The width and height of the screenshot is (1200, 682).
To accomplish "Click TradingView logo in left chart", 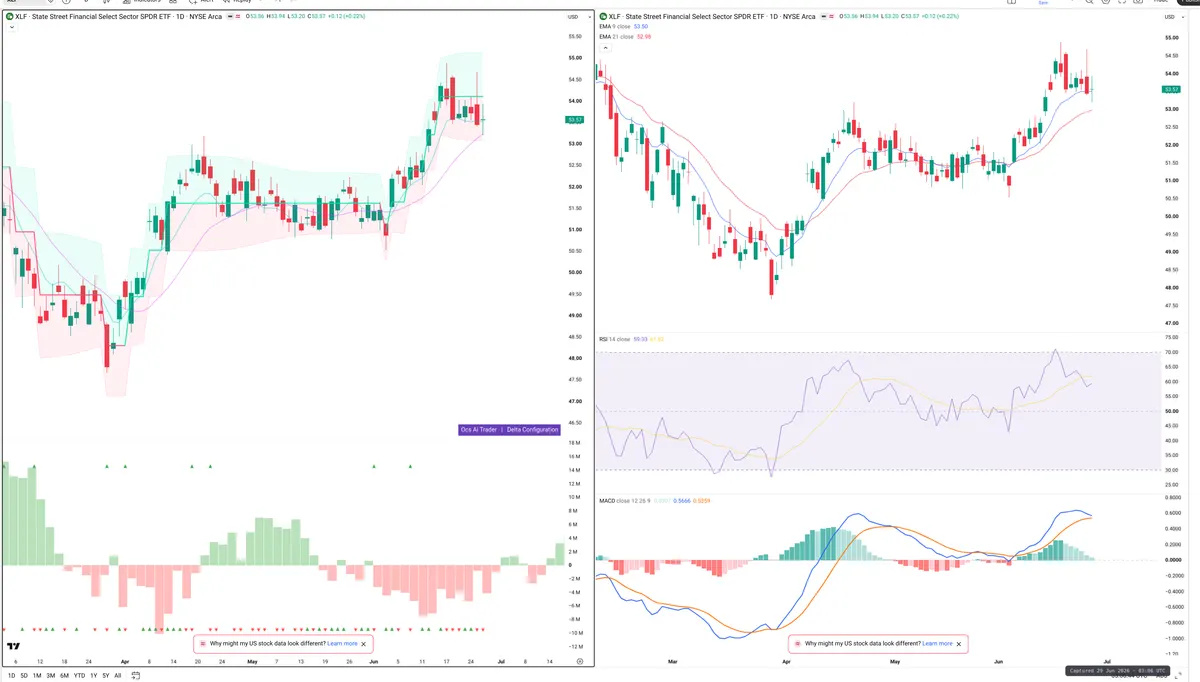I will point(14,647).
